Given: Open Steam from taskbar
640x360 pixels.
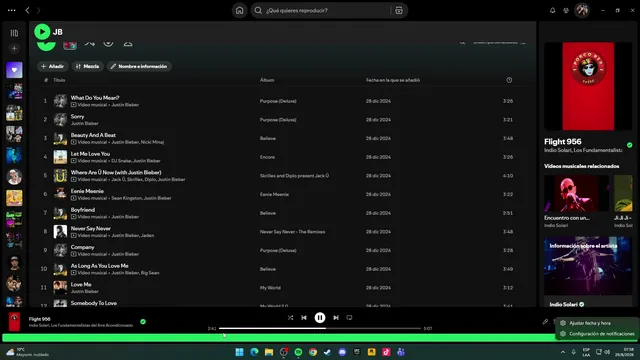Looking at the screenshot, I should (x=327, y=352).
